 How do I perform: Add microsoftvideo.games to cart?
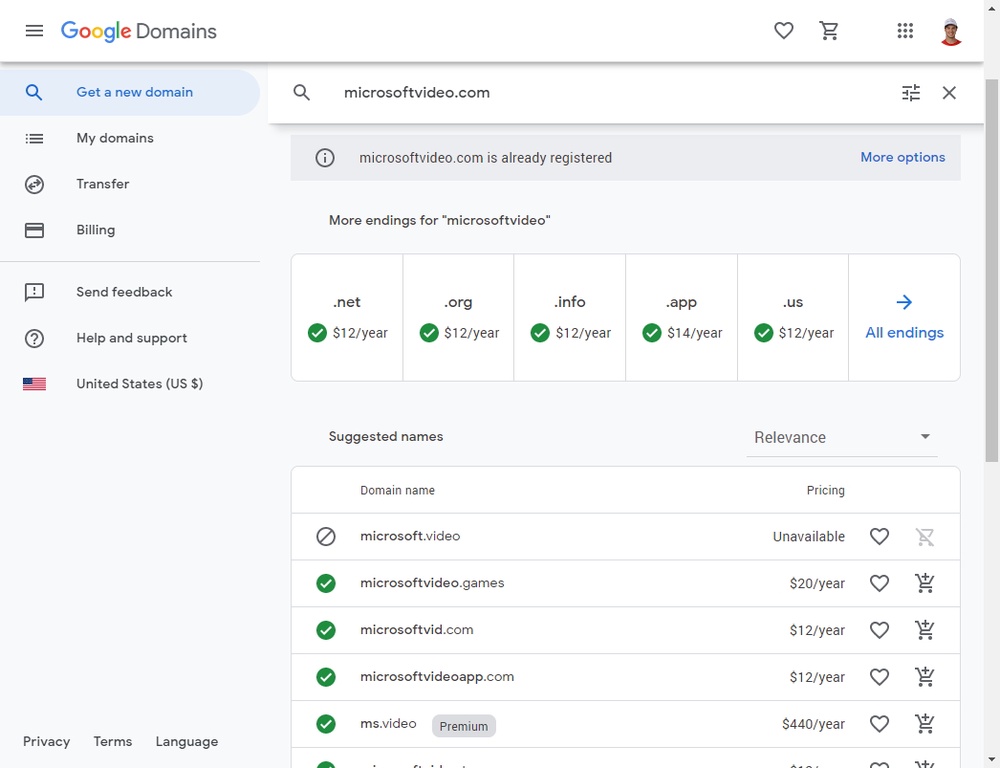[x=924, y=583]
